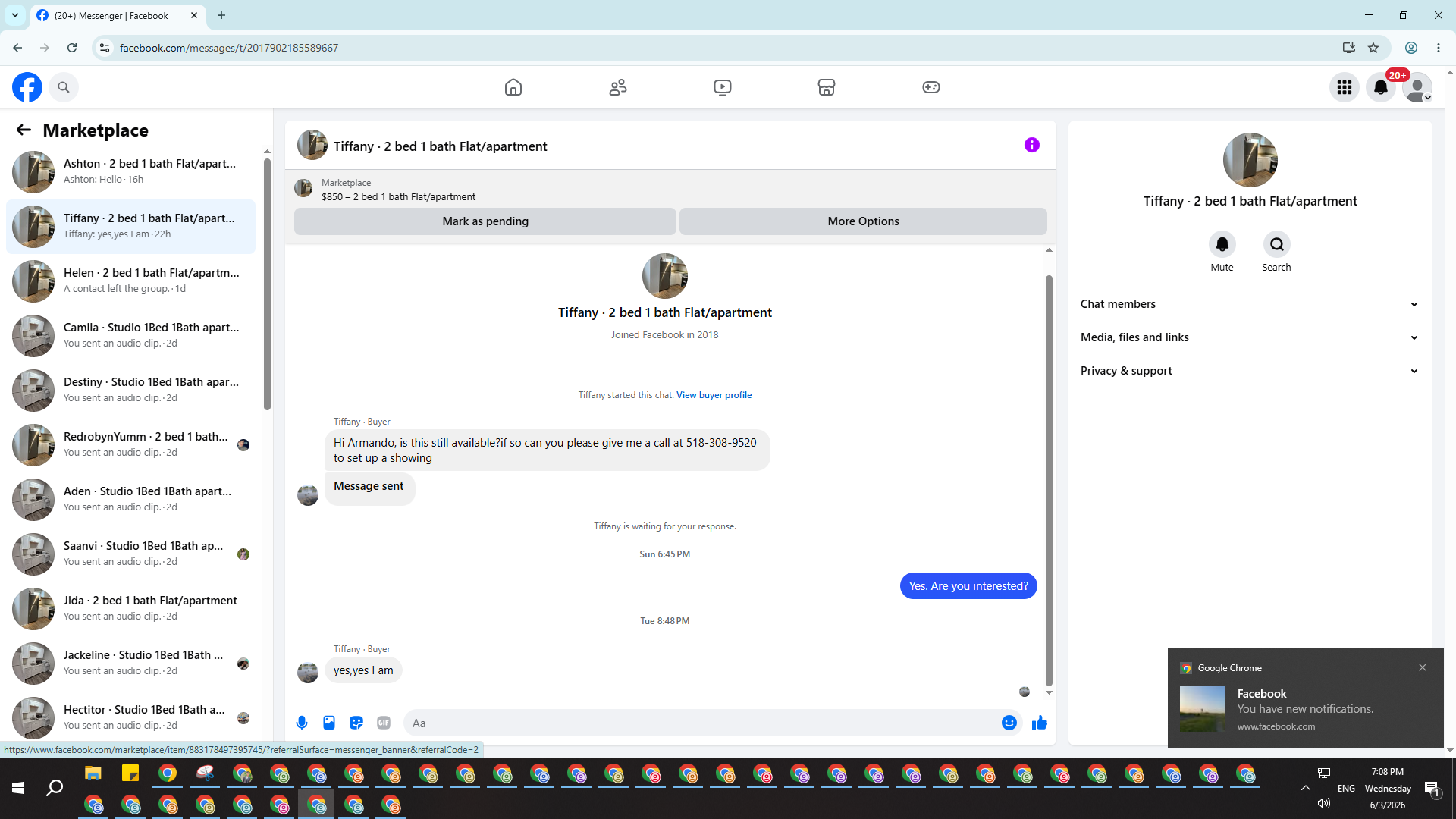The height and width of the screenshot is (819, 1456).
Task: Choose a sticker
Action: (x=356, y=723)
